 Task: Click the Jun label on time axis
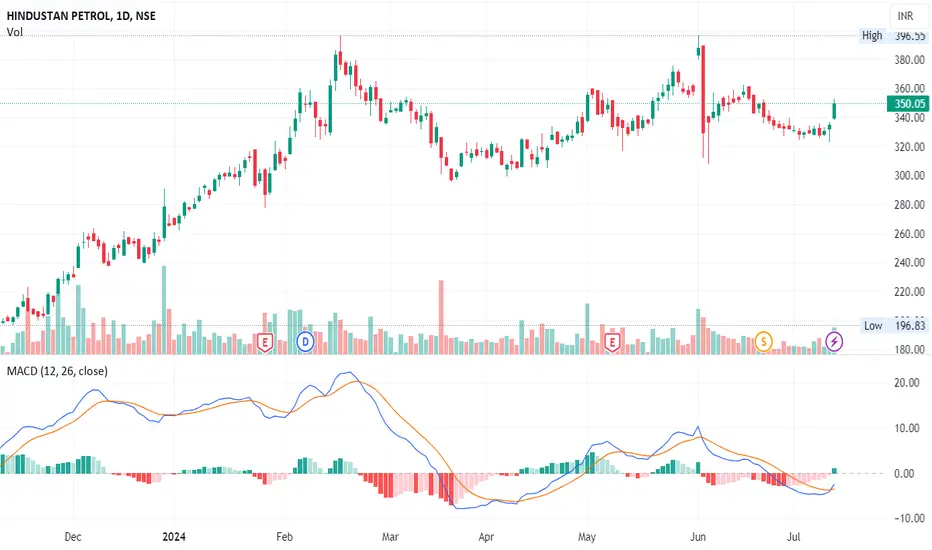click(x=698, y=537)
